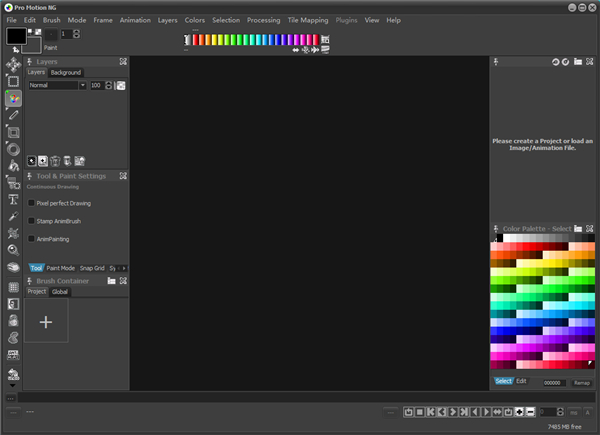Increase the brush size stepper
The width and height of the screenshot is (600, 435).
[78, 31]
